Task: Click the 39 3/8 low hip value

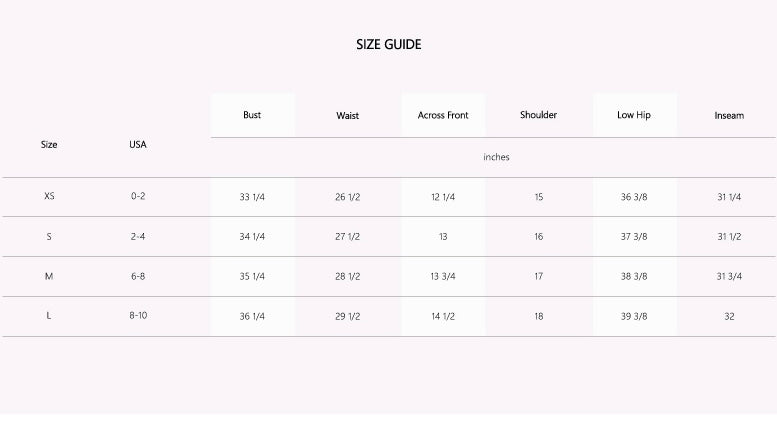Action: [x=634, y=317]
